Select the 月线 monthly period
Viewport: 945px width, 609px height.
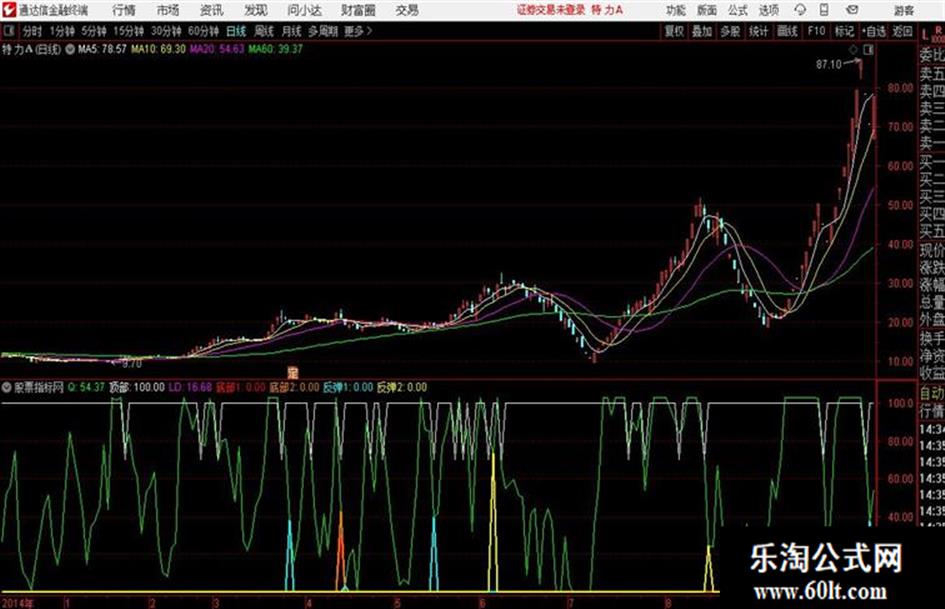[292, 31]
